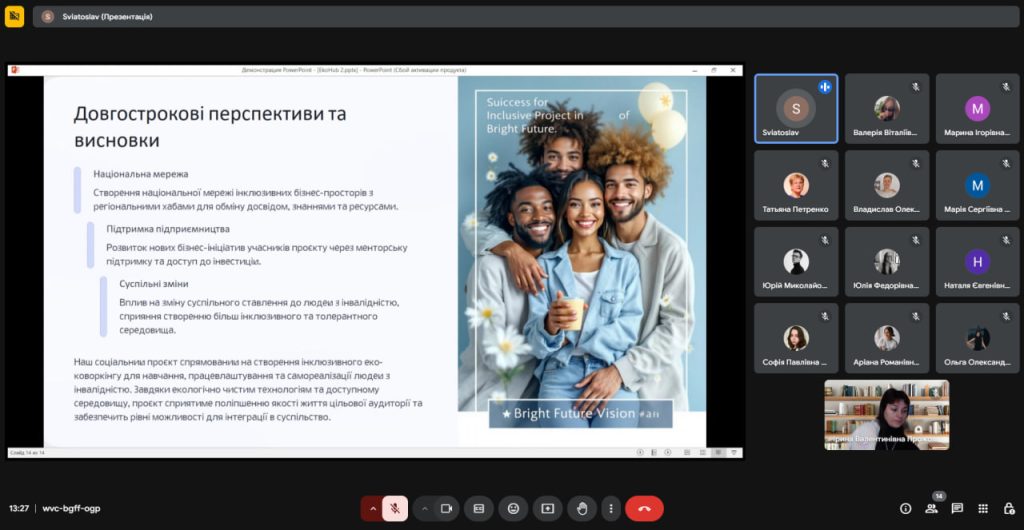Screen dimensions: 1024x530
Task: Click the present screen icon
Action: (x=547, y=508)
